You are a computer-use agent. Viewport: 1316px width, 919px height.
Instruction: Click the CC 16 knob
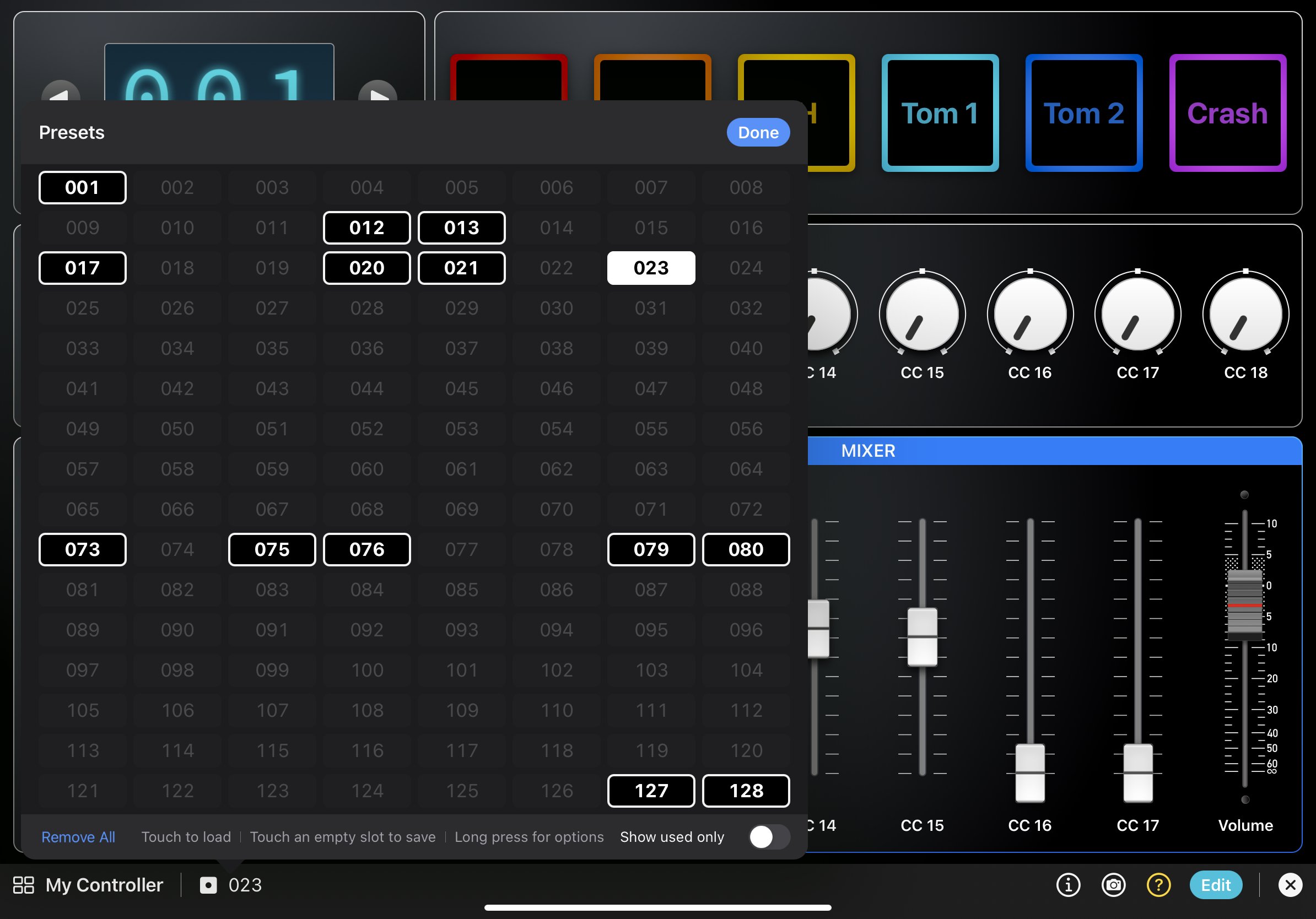(x=1030, y=313)
